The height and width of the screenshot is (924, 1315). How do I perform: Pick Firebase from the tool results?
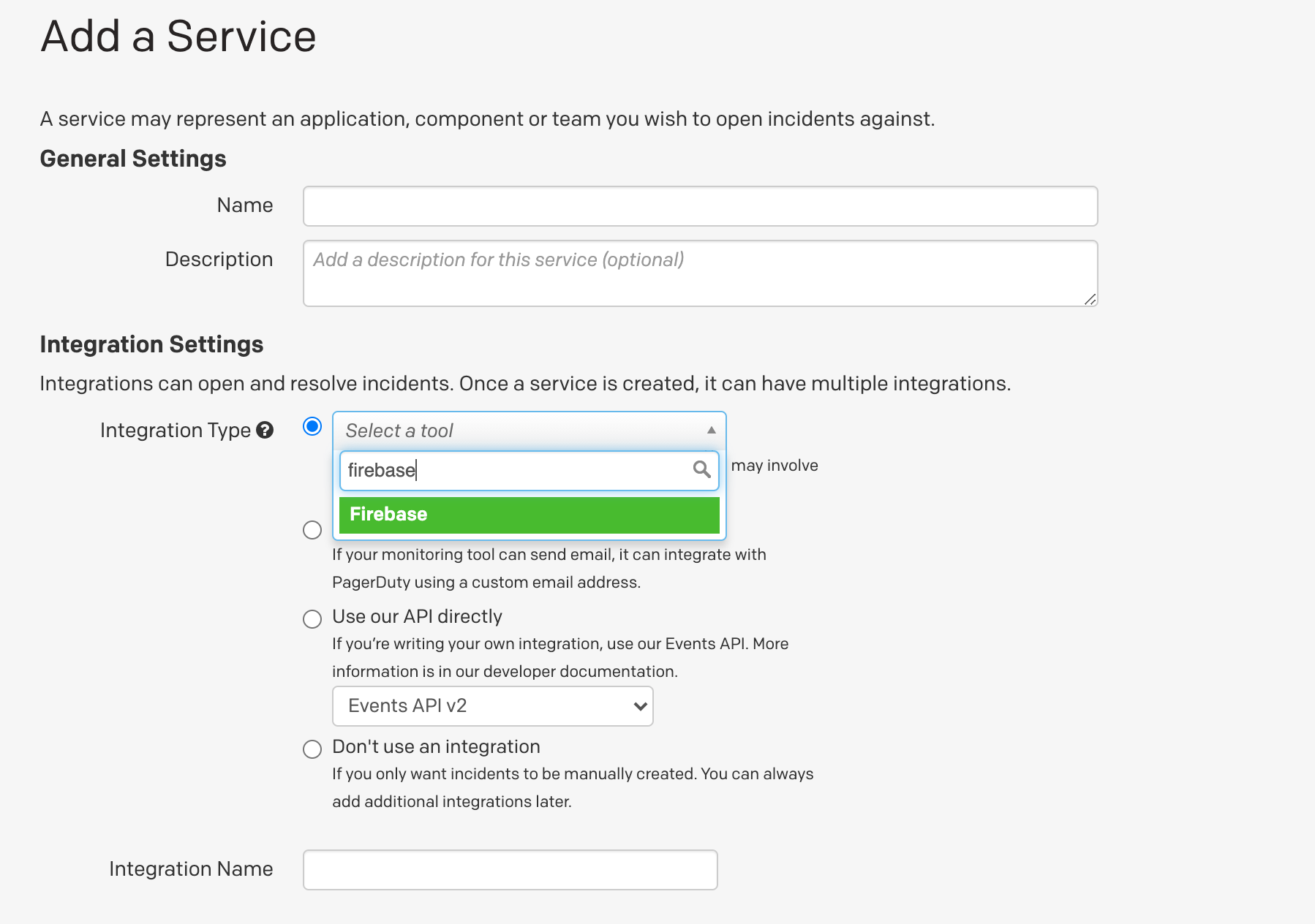coord(529,515)
